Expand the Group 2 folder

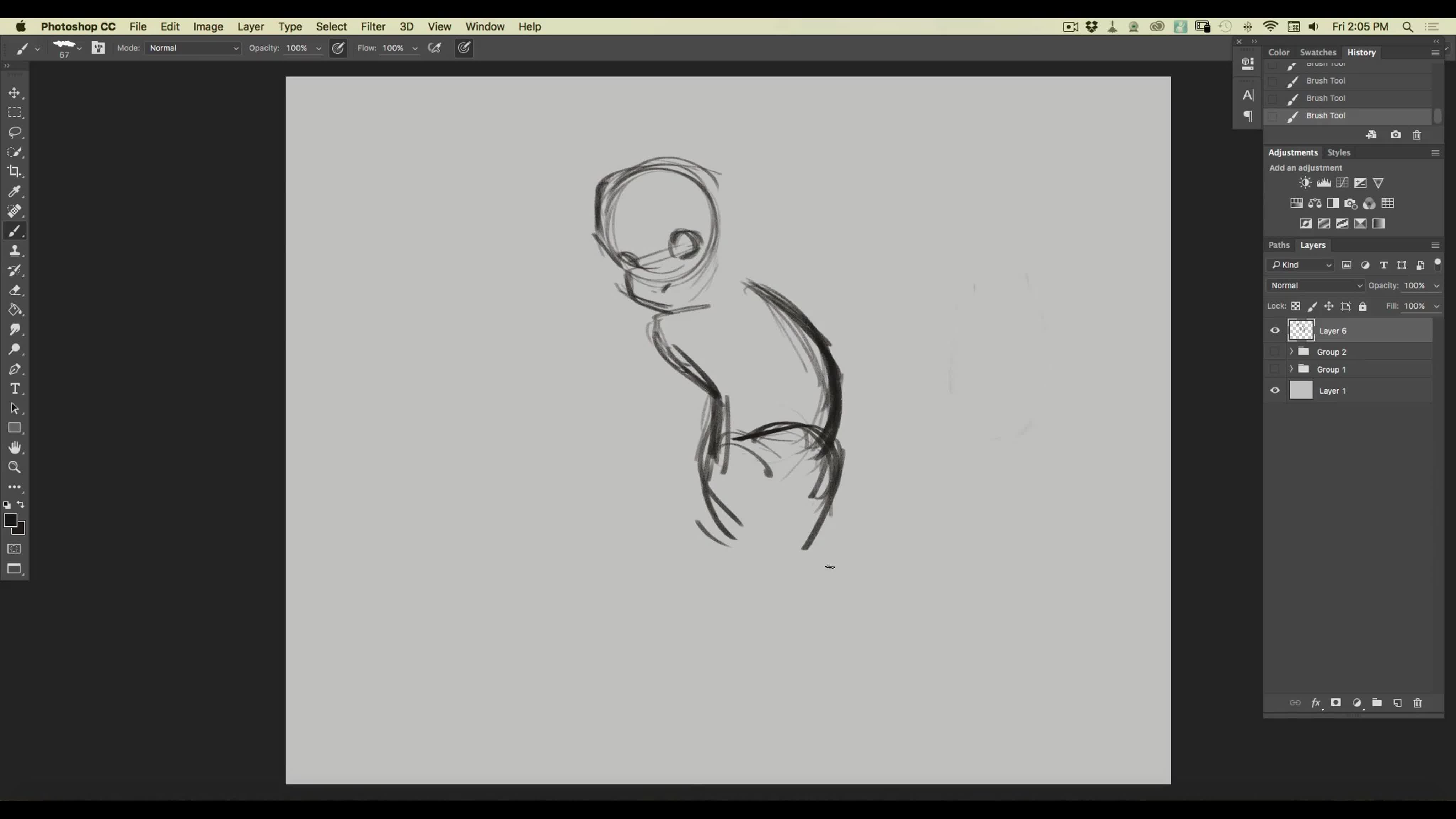coord(1291,352)
